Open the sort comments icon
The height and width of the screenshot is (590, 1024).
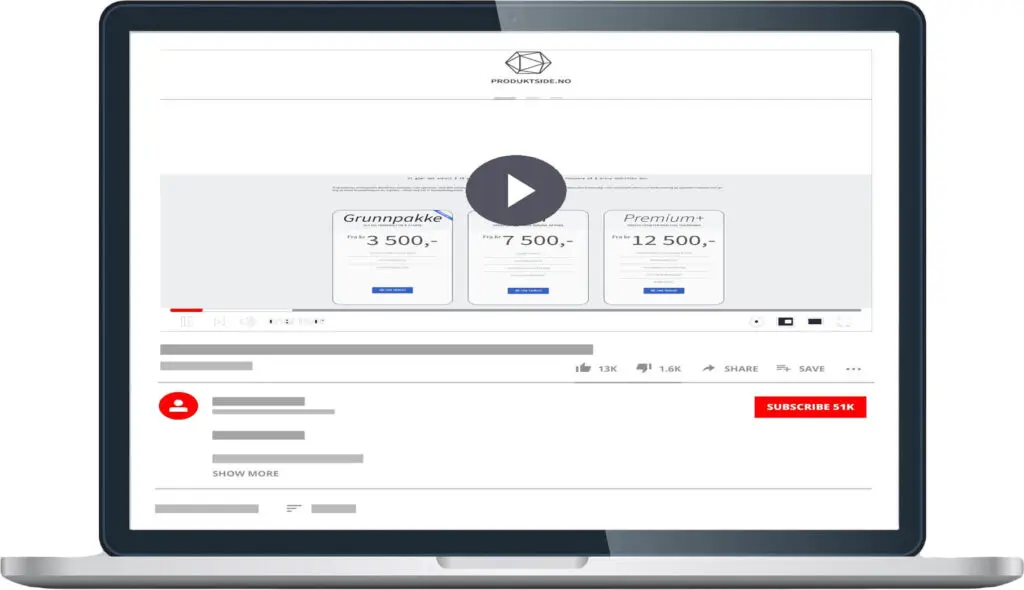click(x=294, y=508)
